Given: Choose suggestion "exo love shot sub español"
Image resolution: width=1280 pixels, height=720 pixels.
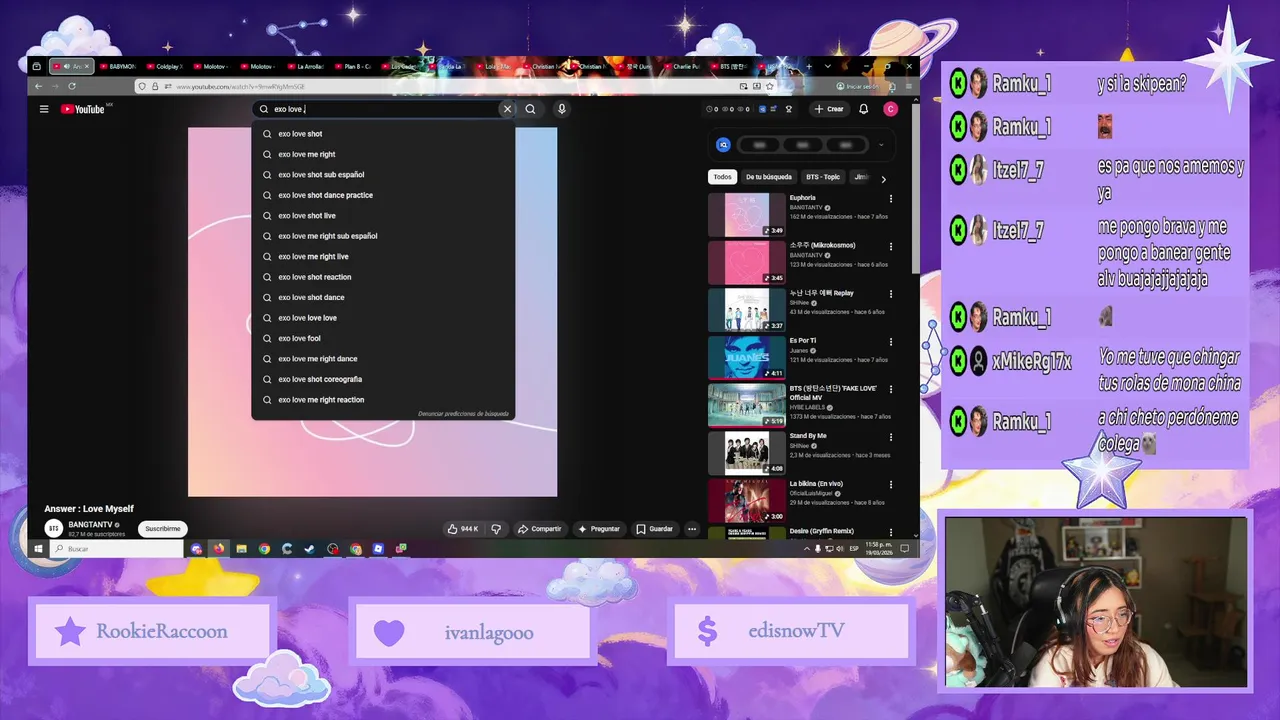Looking at the screenshot, I should click(x=383, y=175).
